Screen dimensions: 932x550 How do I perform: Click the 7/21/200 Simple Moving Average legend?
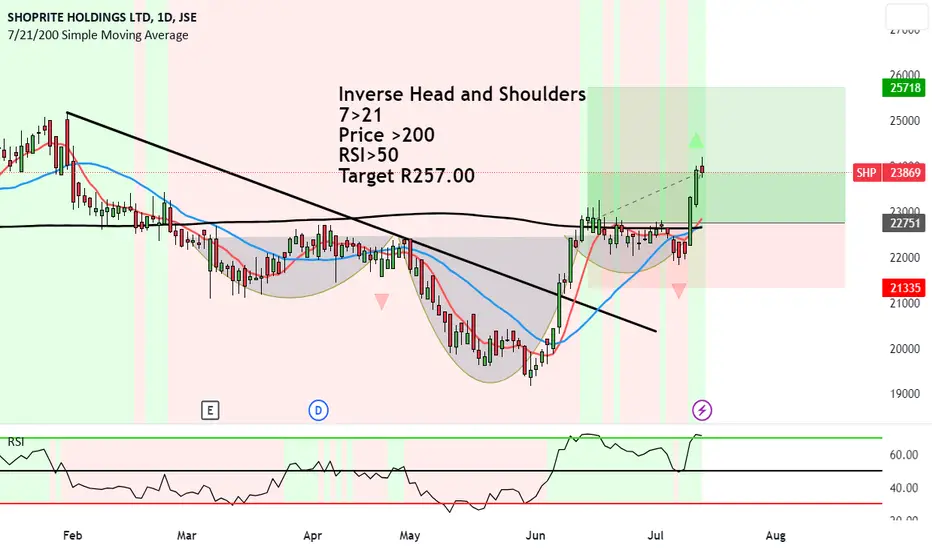click(x=98, y=35)
